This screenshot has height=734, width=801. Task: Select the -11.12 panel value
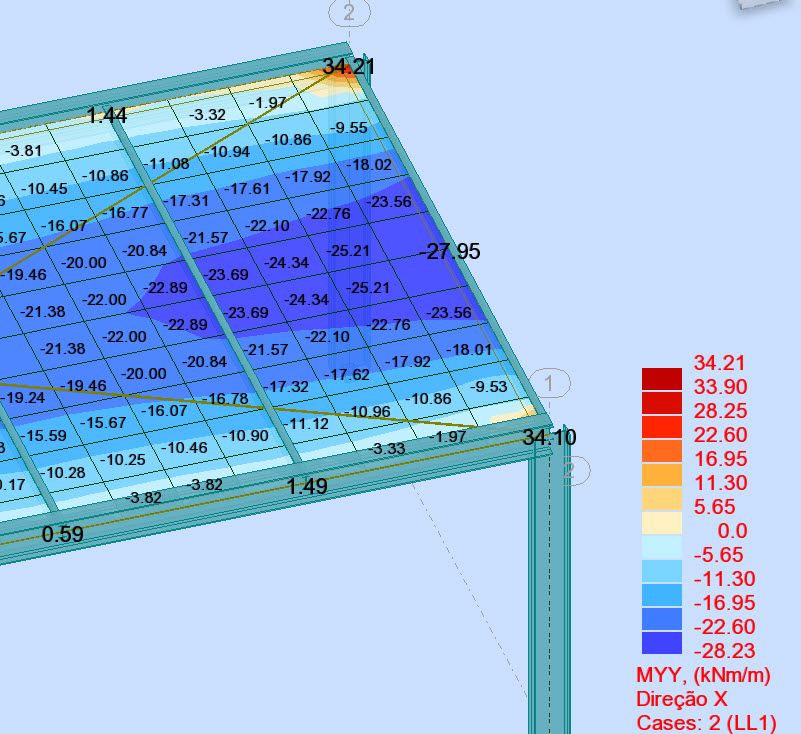coord(307,423)
